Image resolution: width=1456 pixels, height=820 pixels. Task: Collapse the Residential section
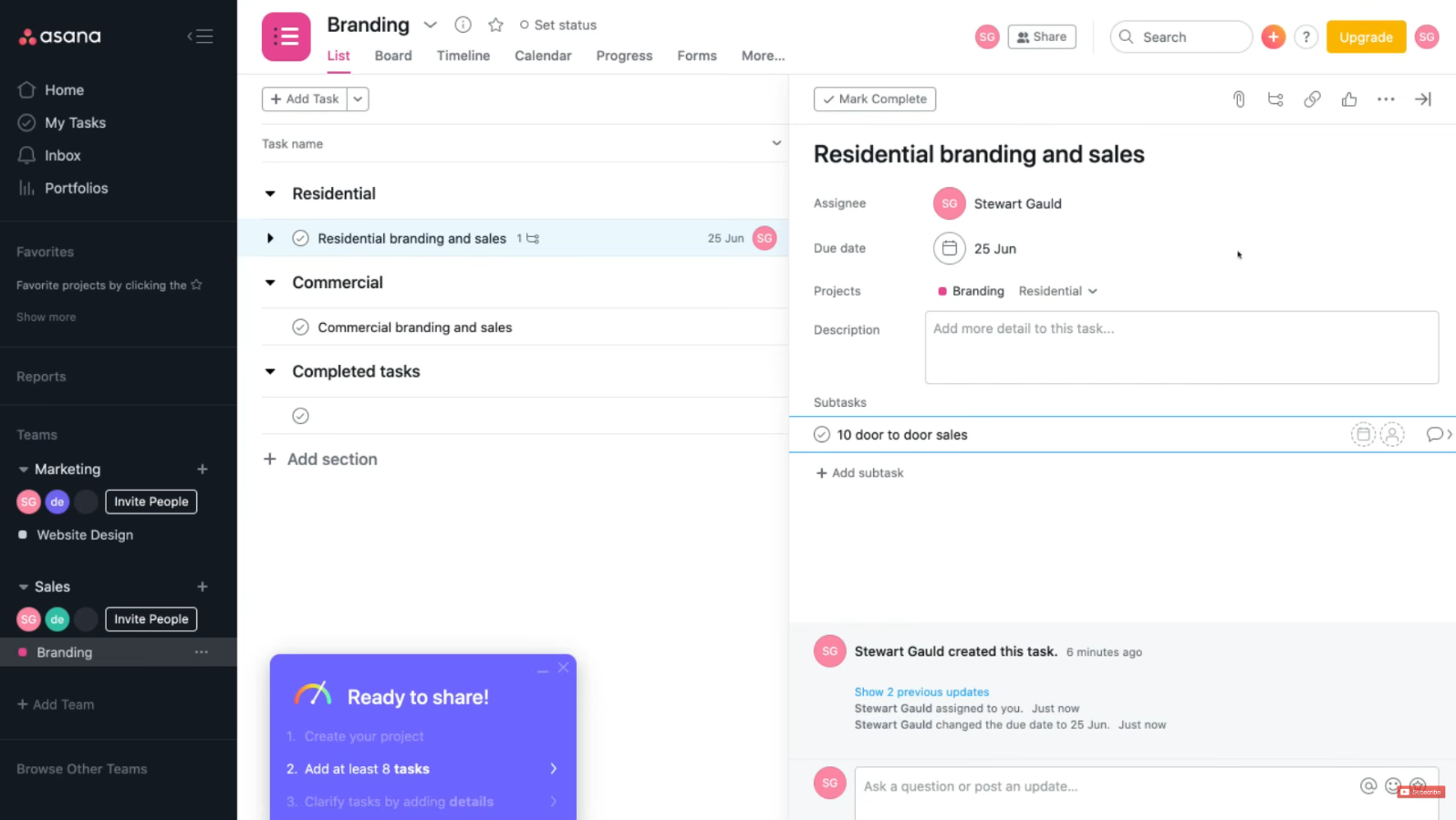tap(270, 193)
